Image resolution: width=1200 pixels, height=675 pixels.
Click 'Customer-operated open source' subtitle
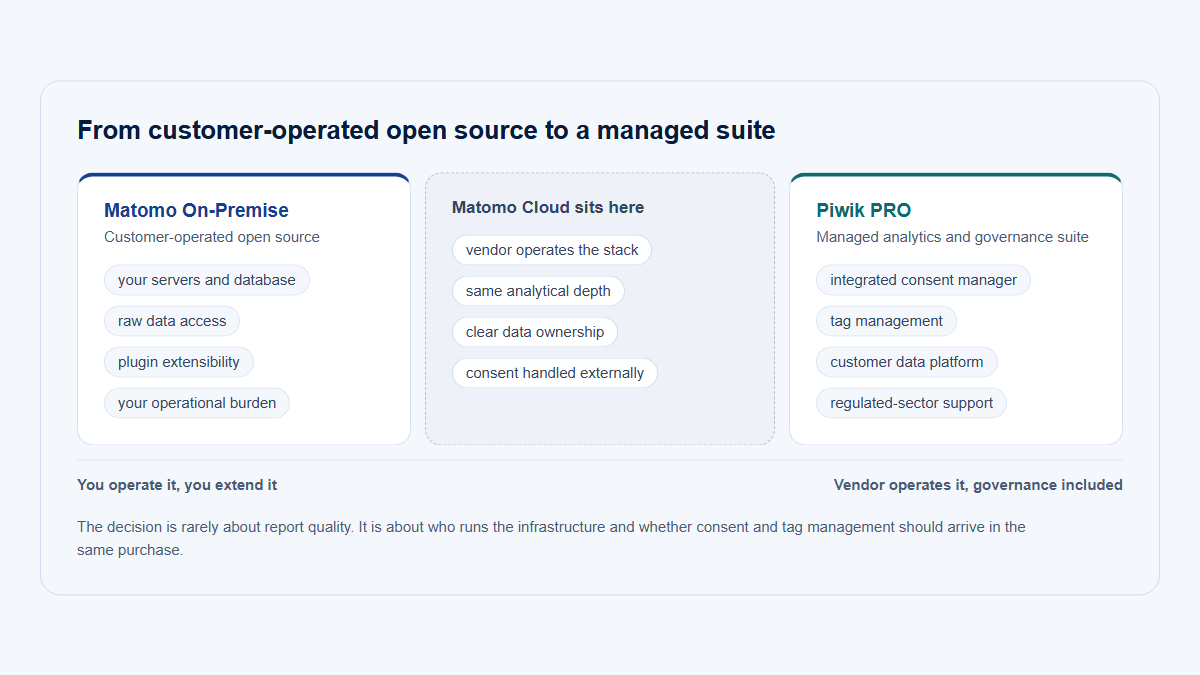point(212,237)
